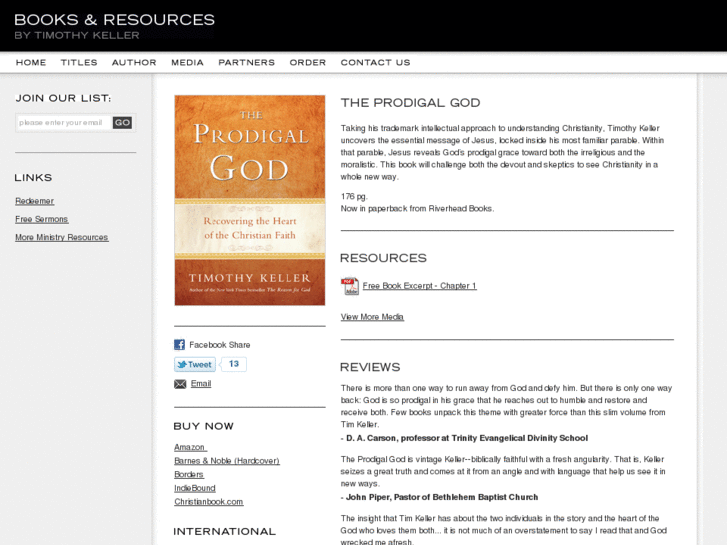
Task: Open the Home menu item
Action: pyautogui.click(x=31, y=63)
